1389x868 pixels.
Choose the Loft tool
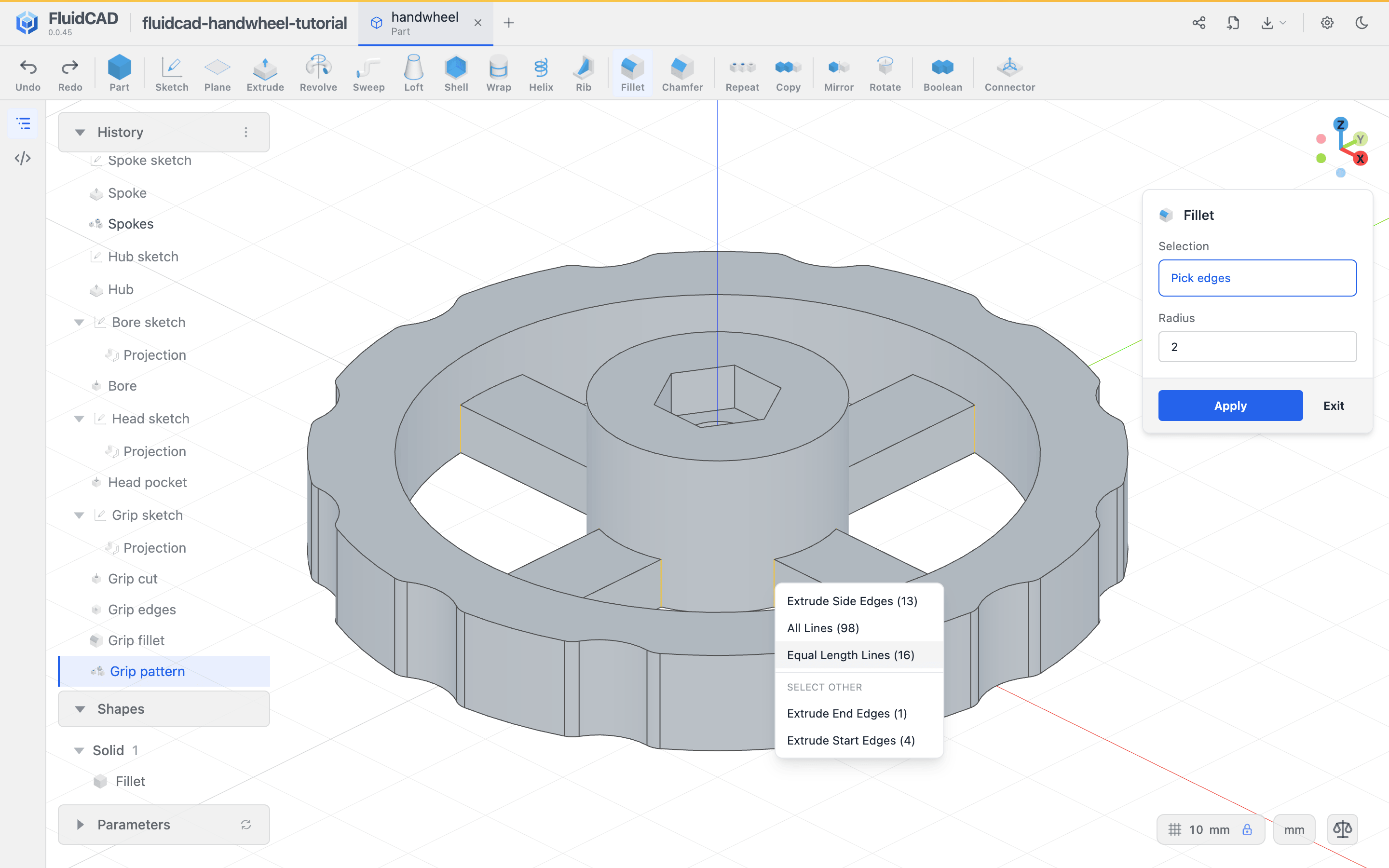pos(413,73)
